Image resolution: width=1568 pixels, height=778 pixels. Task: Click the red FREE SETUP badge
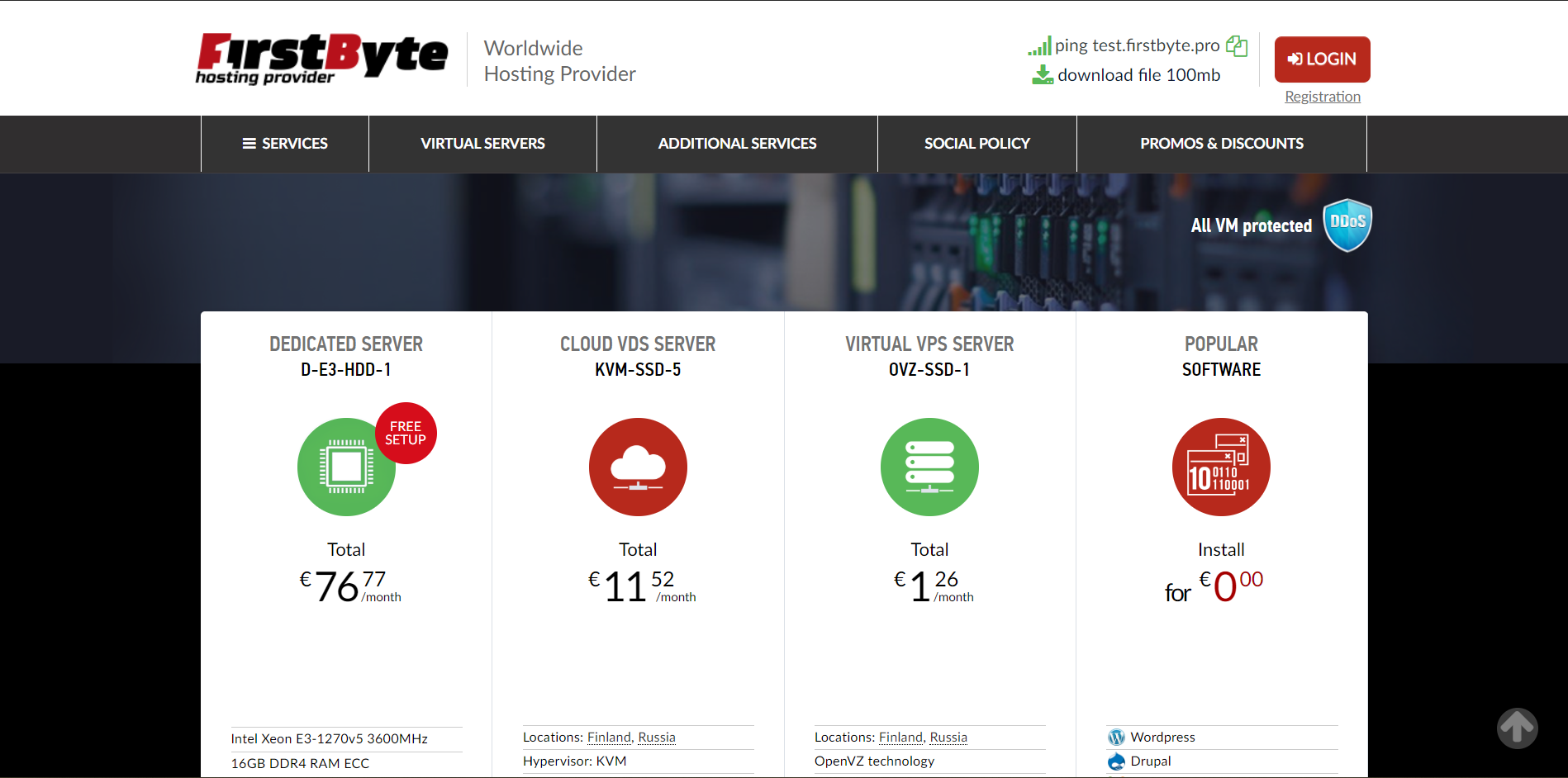[x=406, y=433]
